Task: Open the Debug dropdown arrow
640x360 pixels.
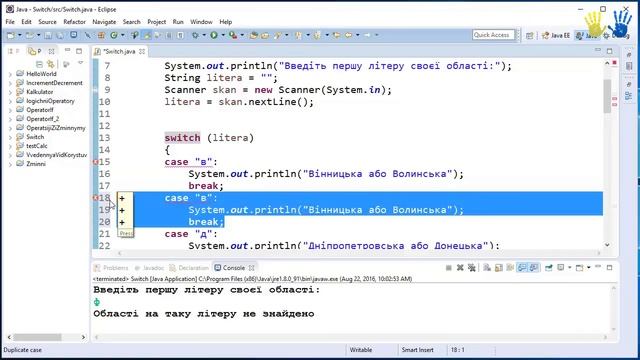Action: click(x=204, y=36)
